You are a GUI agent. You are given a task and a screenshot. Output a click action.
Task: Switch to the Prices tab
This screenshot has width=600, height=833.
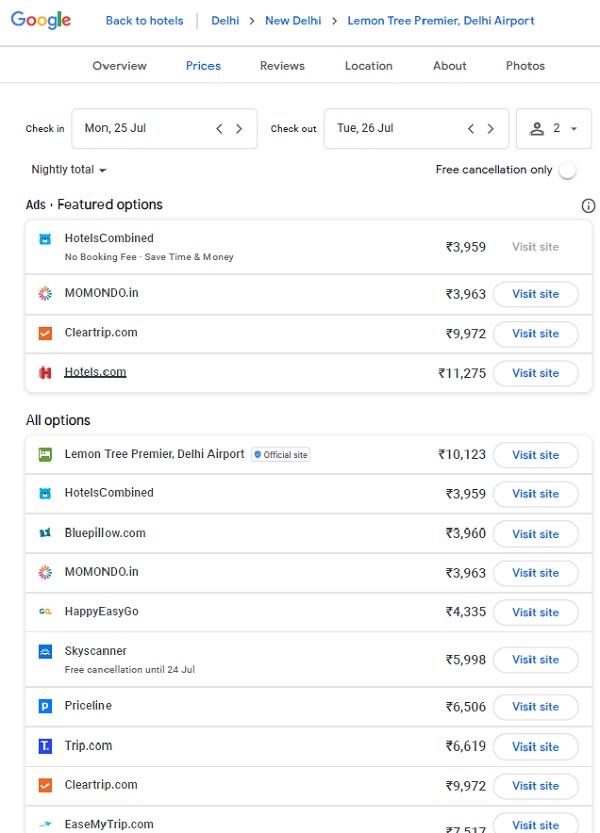[x=203, y=66]
